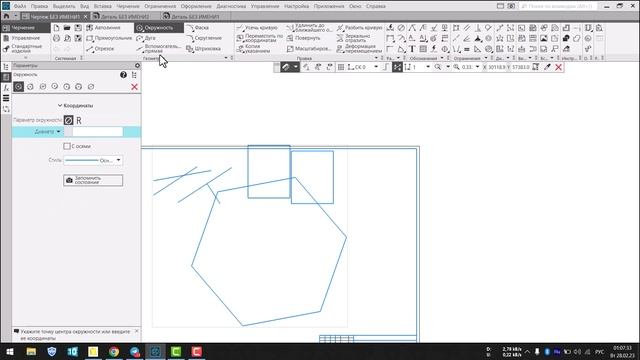Viewport: 640px width, 360px height.
Task: Select the Зеркально отразить mirror tool
Action: tap(354, 38)
